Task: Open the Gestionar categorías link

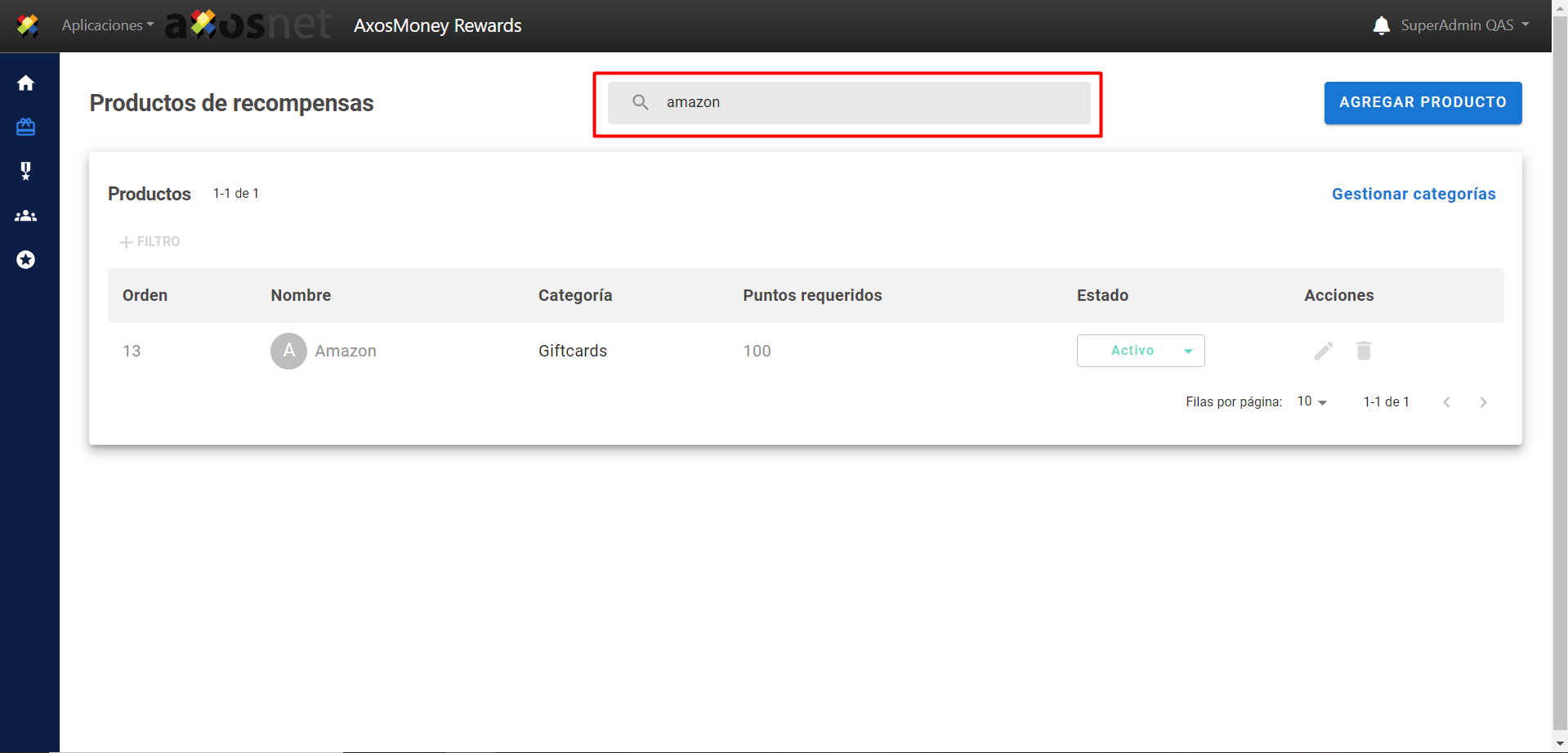Action: 1413,194
